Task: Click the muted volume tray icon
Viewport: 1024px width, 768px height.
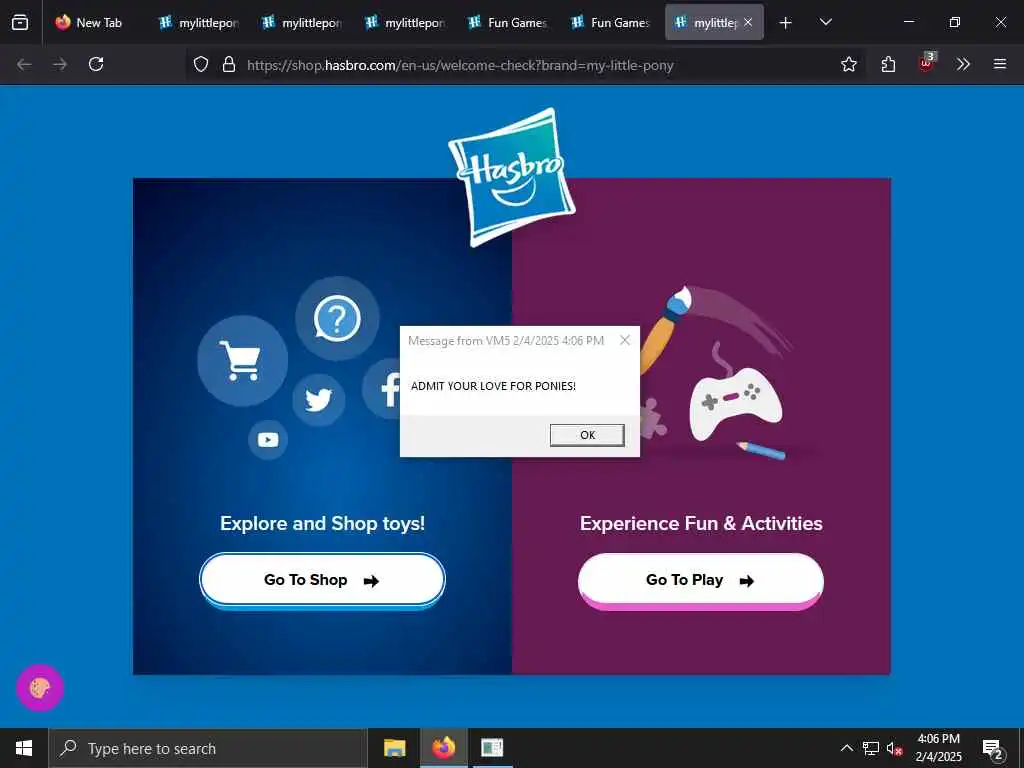Action: tap(894, 748)
